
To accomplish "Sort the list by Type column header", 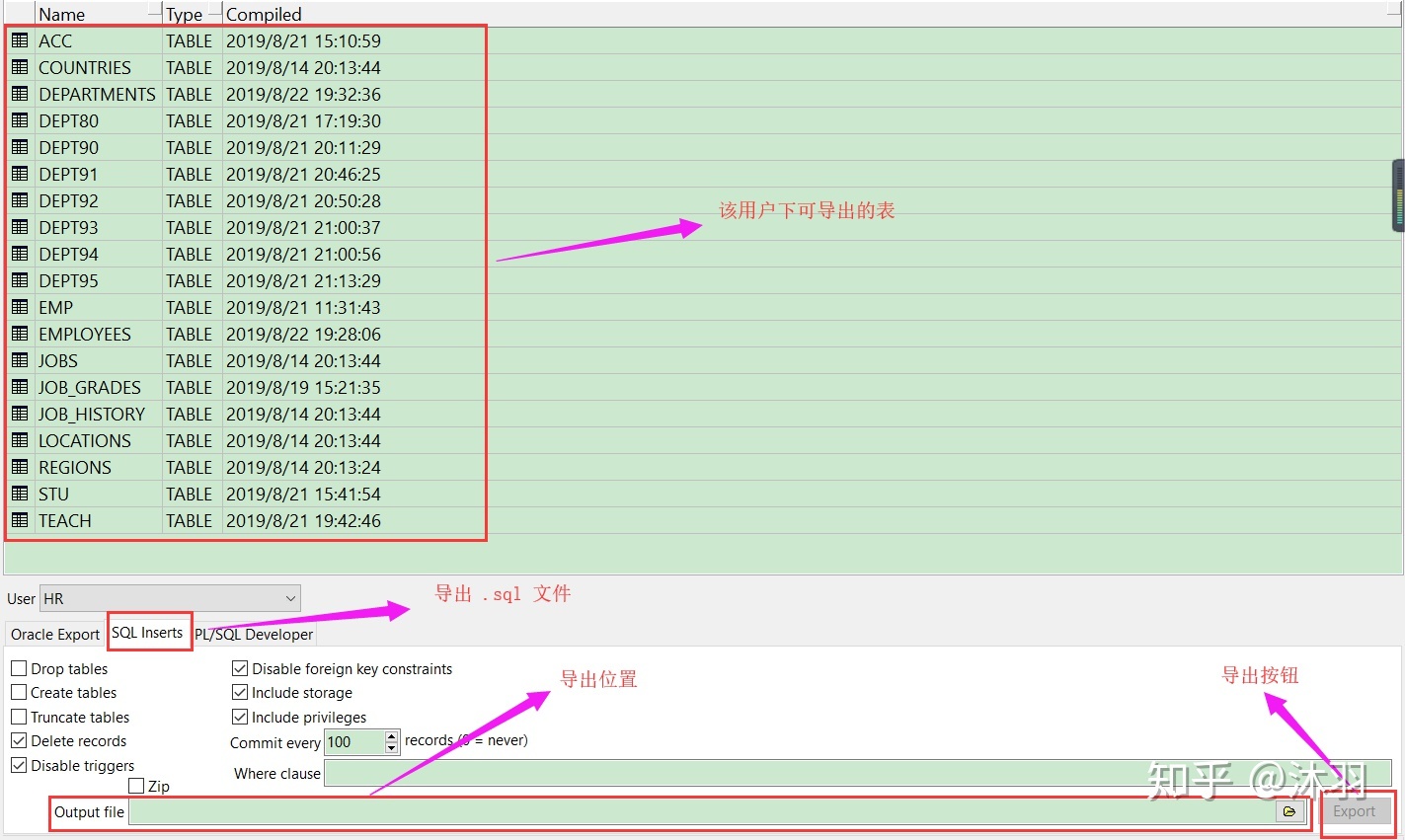I will (192, 14).
